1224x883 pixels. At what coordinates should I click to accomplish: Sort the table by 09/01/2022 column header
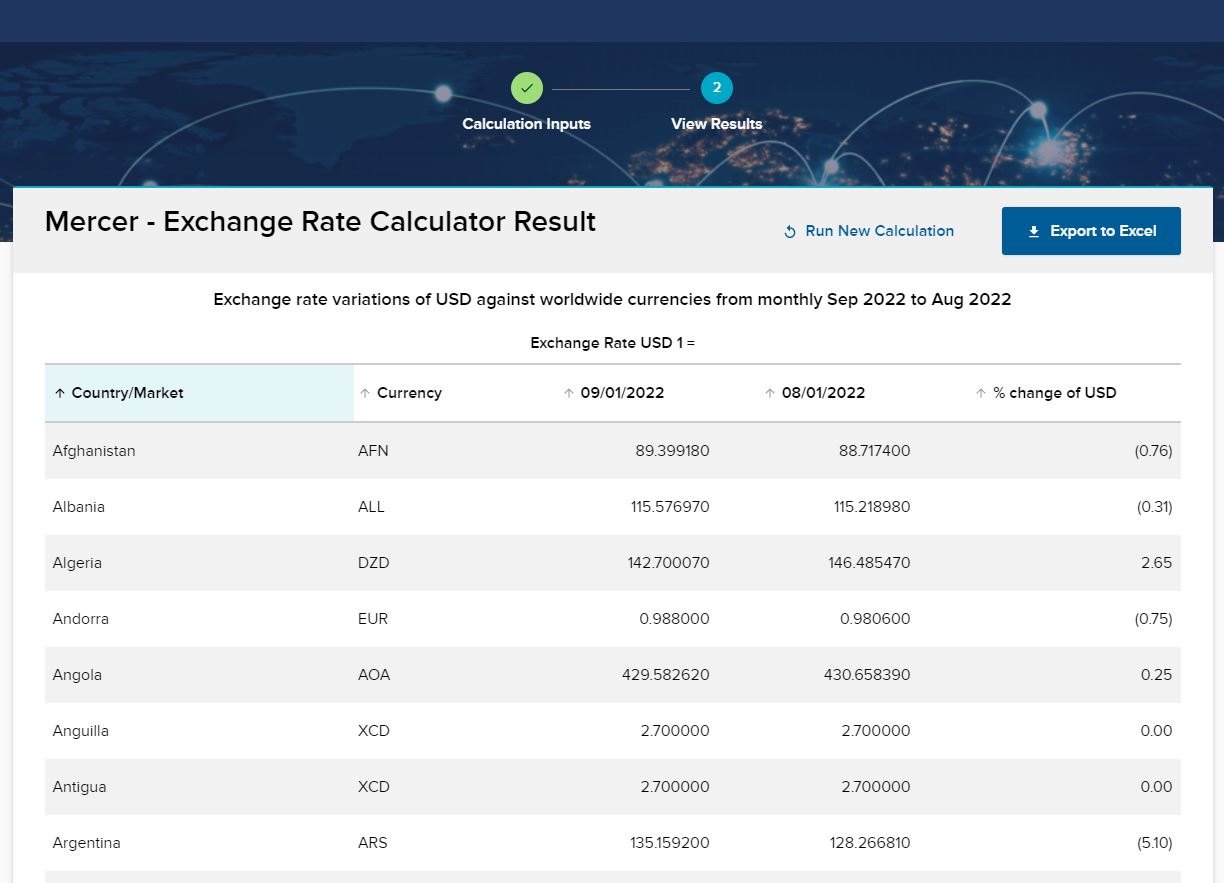(622, 393)
